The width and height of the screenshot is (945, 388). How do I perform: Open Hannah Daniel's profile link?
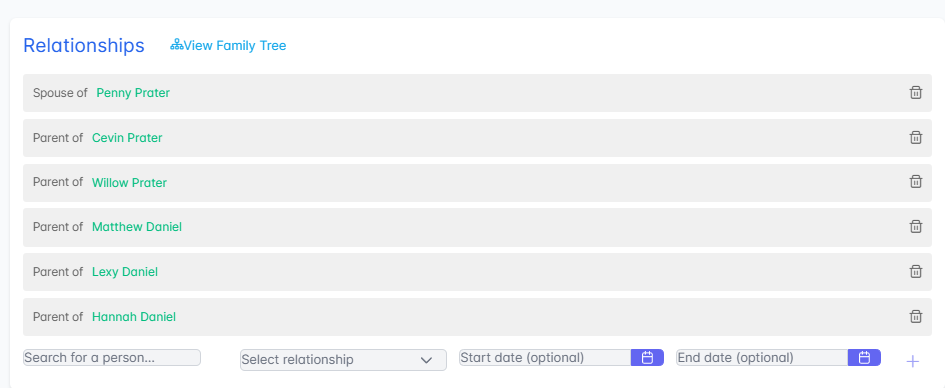point(134,316)
